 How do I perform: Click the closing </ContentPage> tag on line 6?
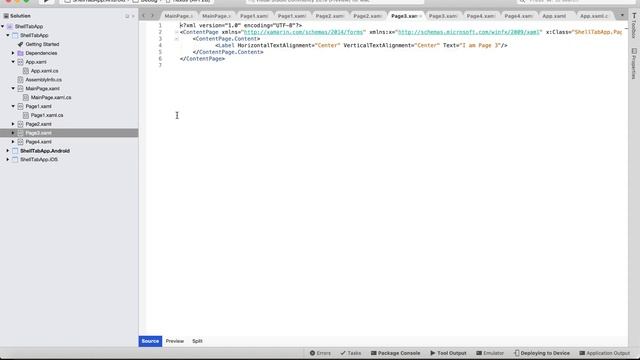(202, 59)
